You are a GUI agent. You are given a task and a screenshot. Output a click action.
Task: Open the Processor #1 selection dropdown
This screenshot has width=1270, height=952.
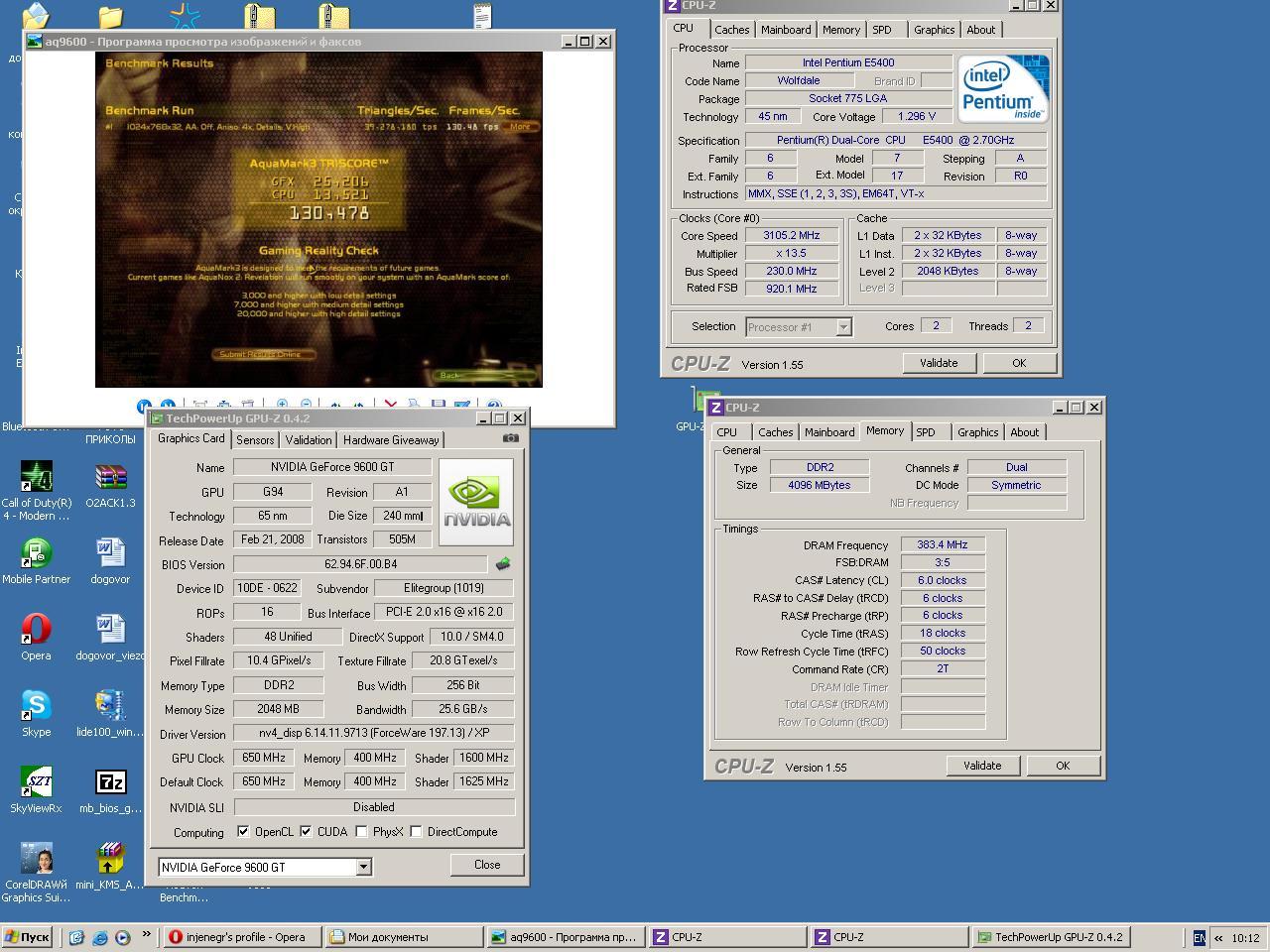coord(843,326)
